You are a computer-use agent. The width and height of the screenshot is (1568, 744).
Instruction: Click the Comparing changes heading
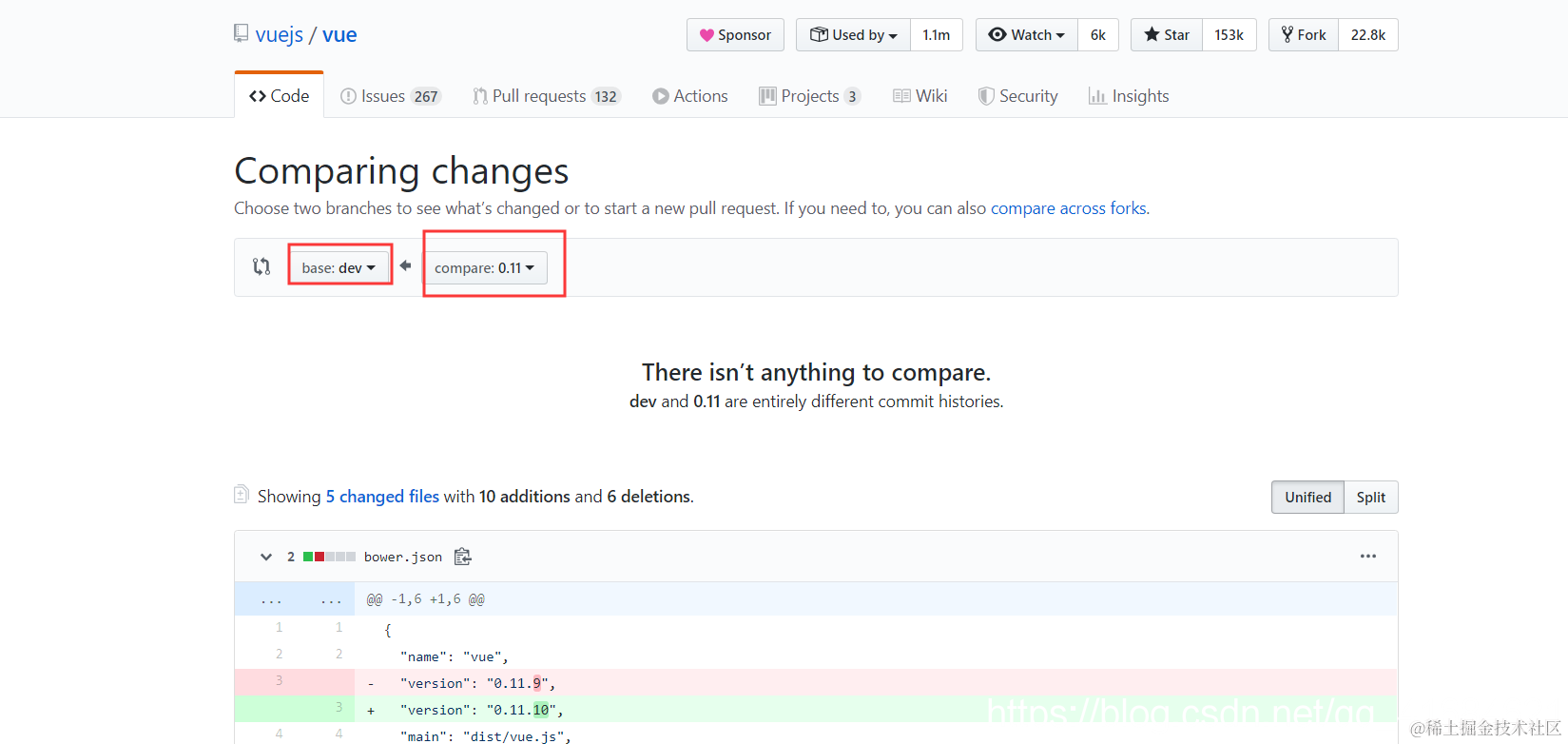(x=401, y=171)
